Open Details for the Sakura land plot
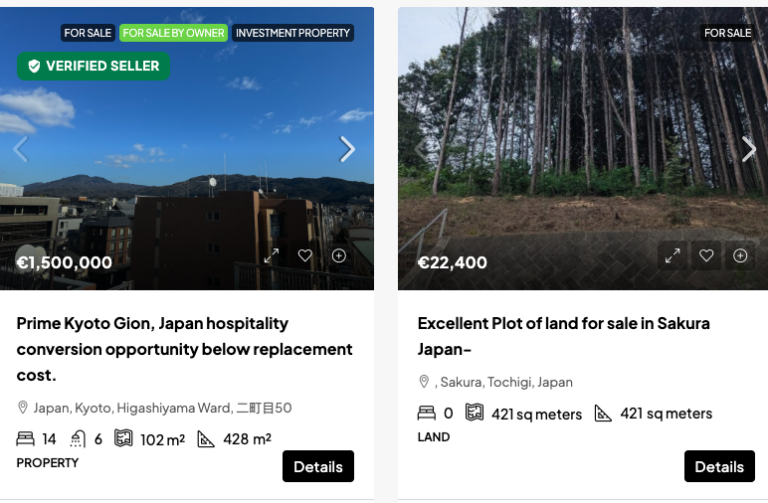Viewport: 768px width, 503px height. pos(719,466)
